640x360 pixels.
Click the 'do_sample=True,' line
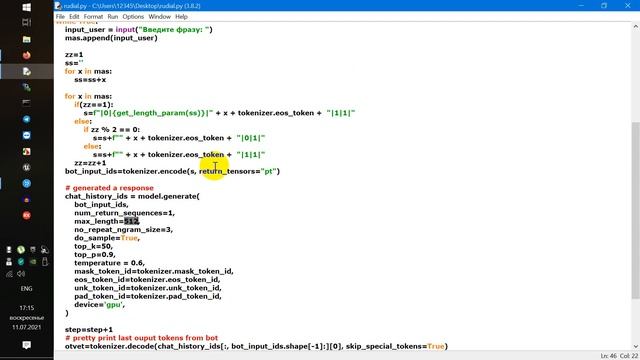pyautogui.click(x=107, y=238)
